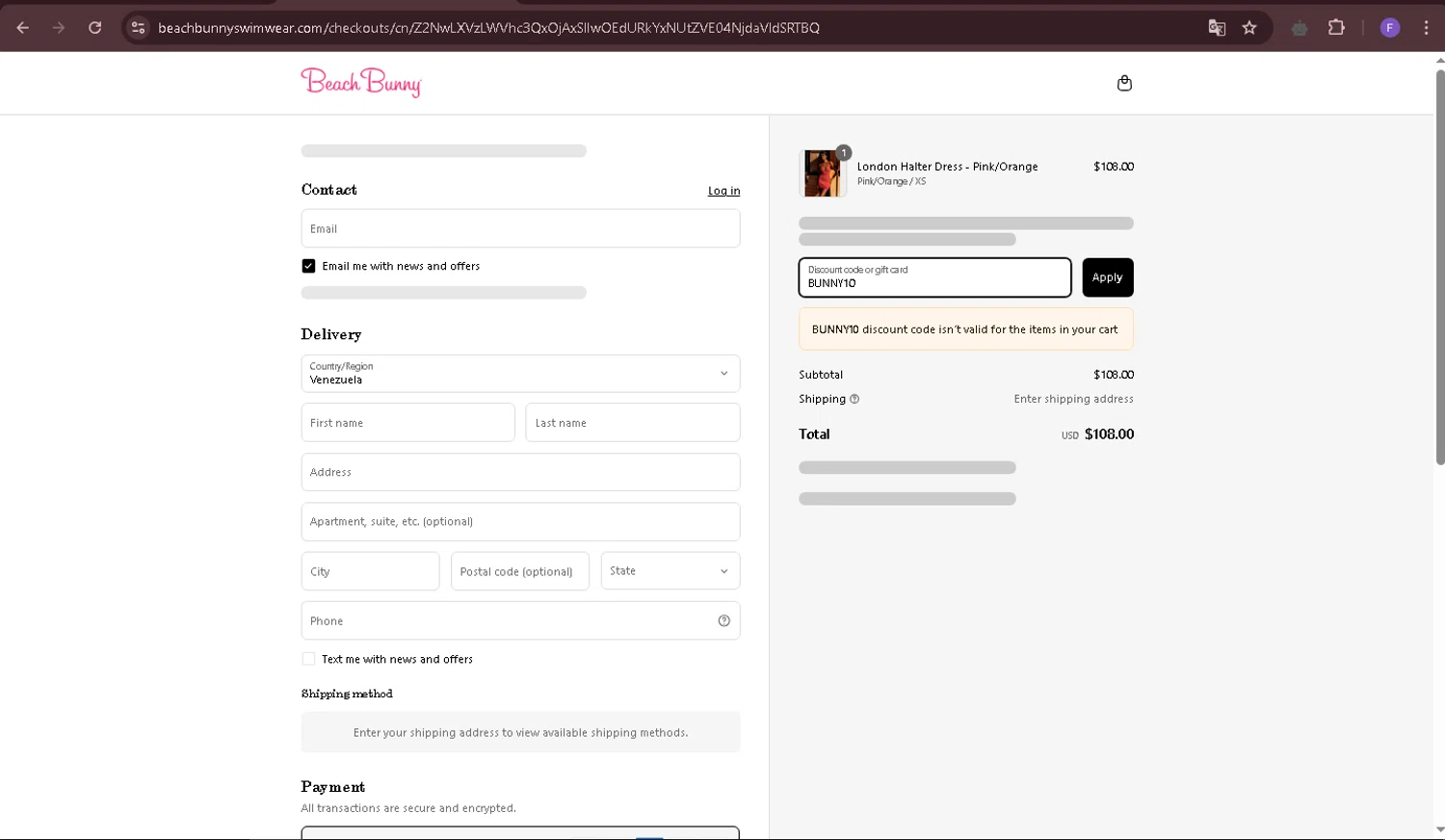Screen dimensions: 1445x840
Task: Apply the discount code
Action: [1107, 277]
